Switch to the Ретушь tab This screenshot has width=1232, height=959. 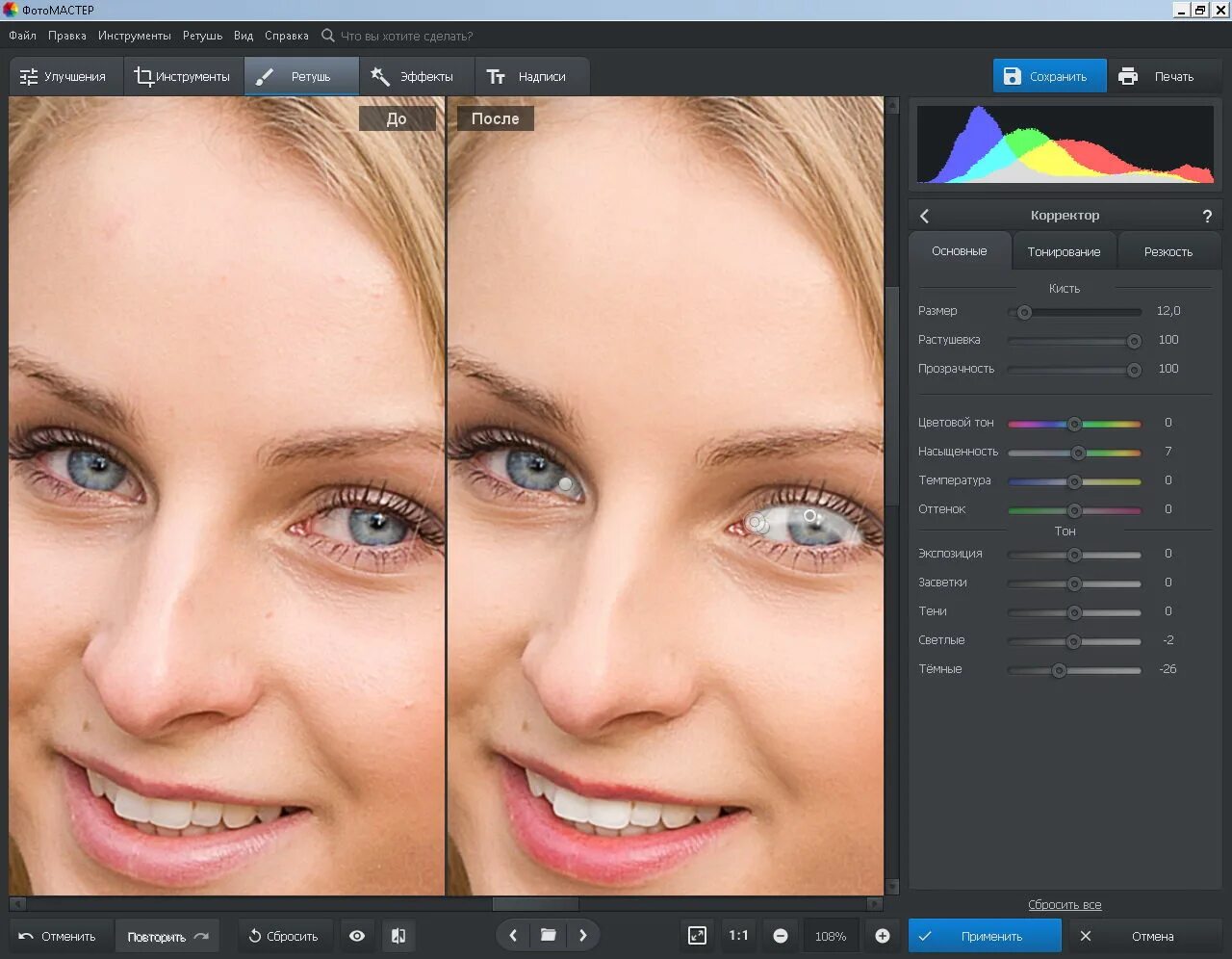coord(301,76)
